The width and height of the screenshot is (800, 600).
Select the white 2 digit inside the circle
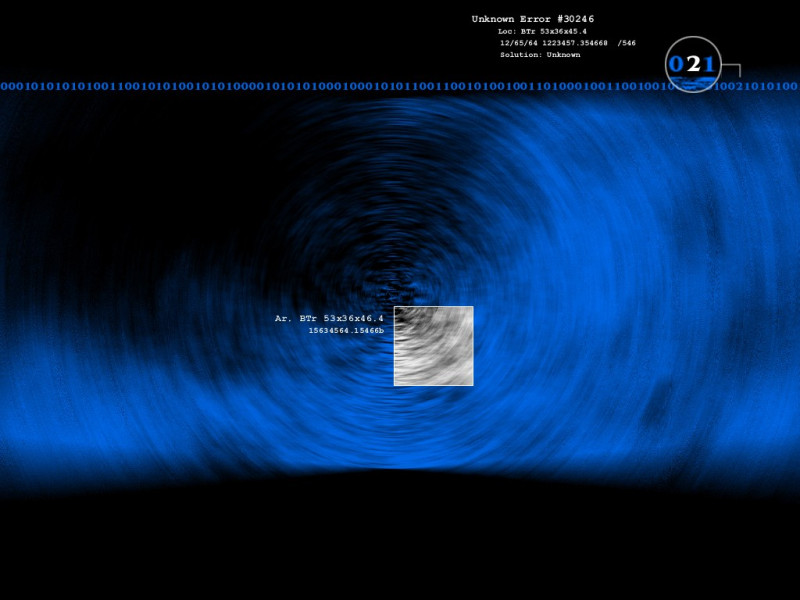pyautogui.click(x=693, y=64)
